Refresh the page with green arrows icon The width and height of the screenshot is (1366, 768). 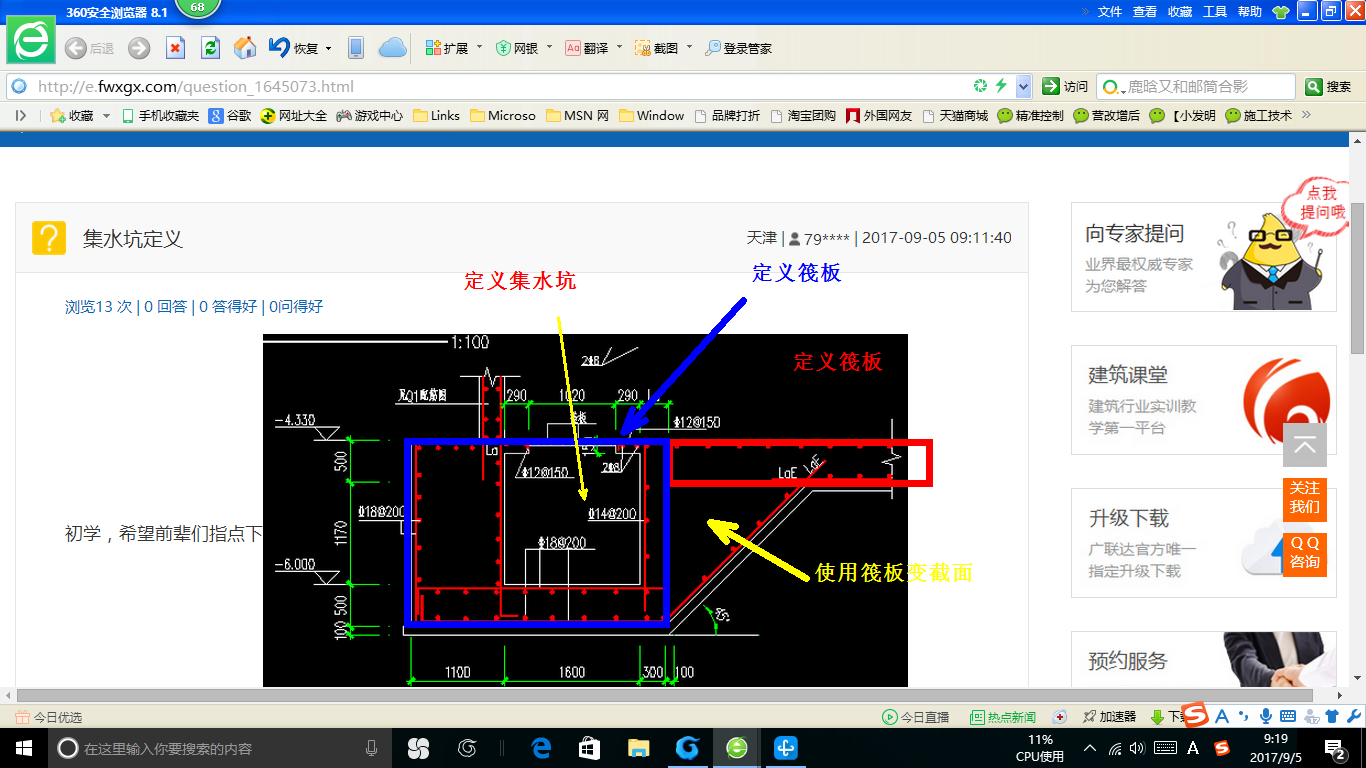[210, 48]
